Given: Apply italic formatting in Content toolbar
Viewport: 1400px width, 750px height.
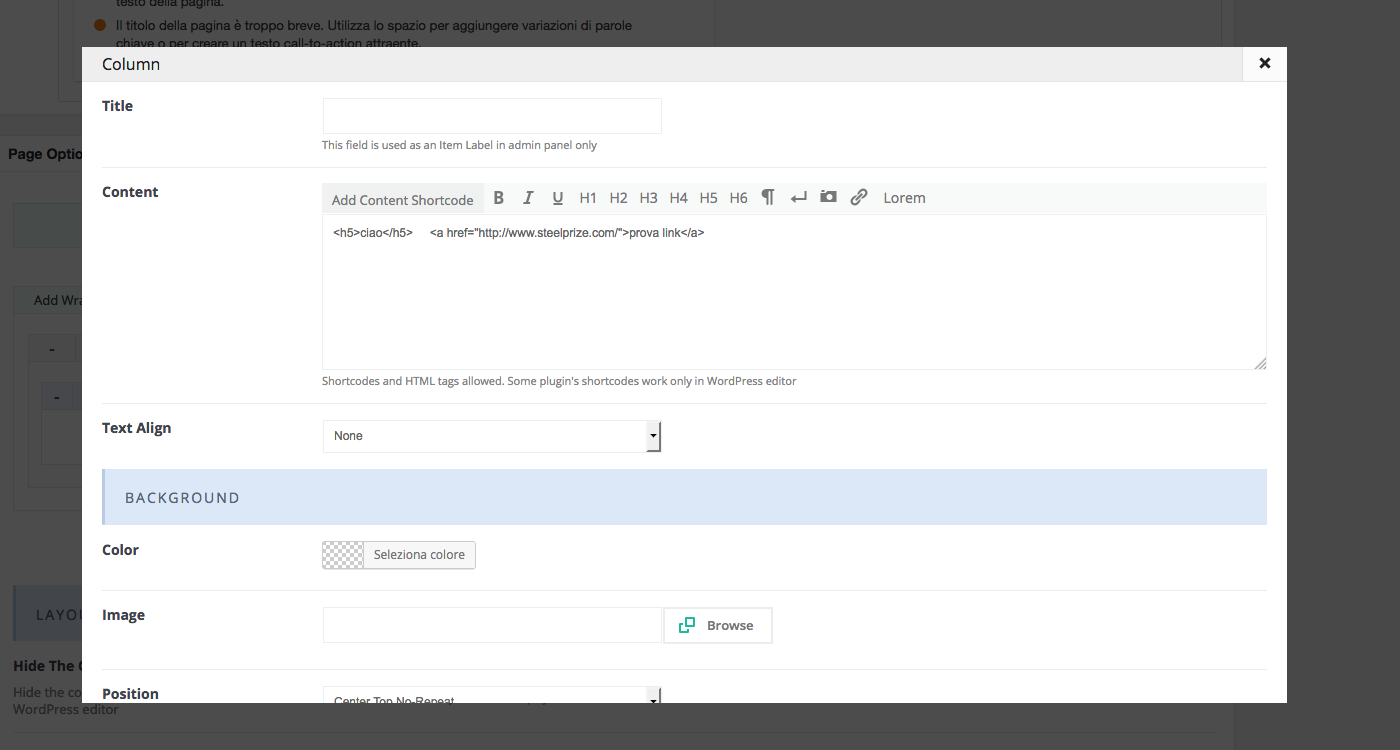Looking at the screenshot, I should coord(528,198).
